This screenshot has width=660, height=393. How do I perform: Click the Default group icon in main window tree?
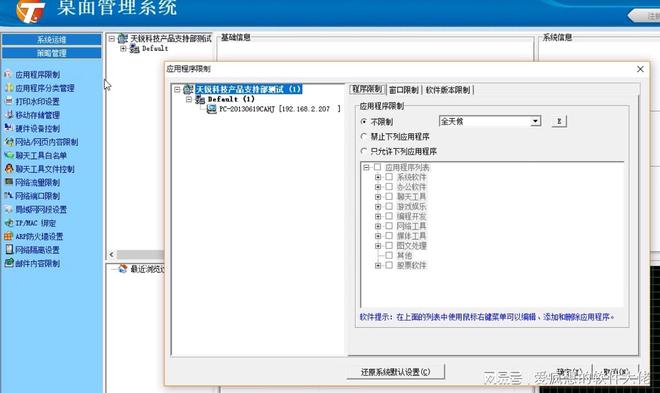coord(135,49)
